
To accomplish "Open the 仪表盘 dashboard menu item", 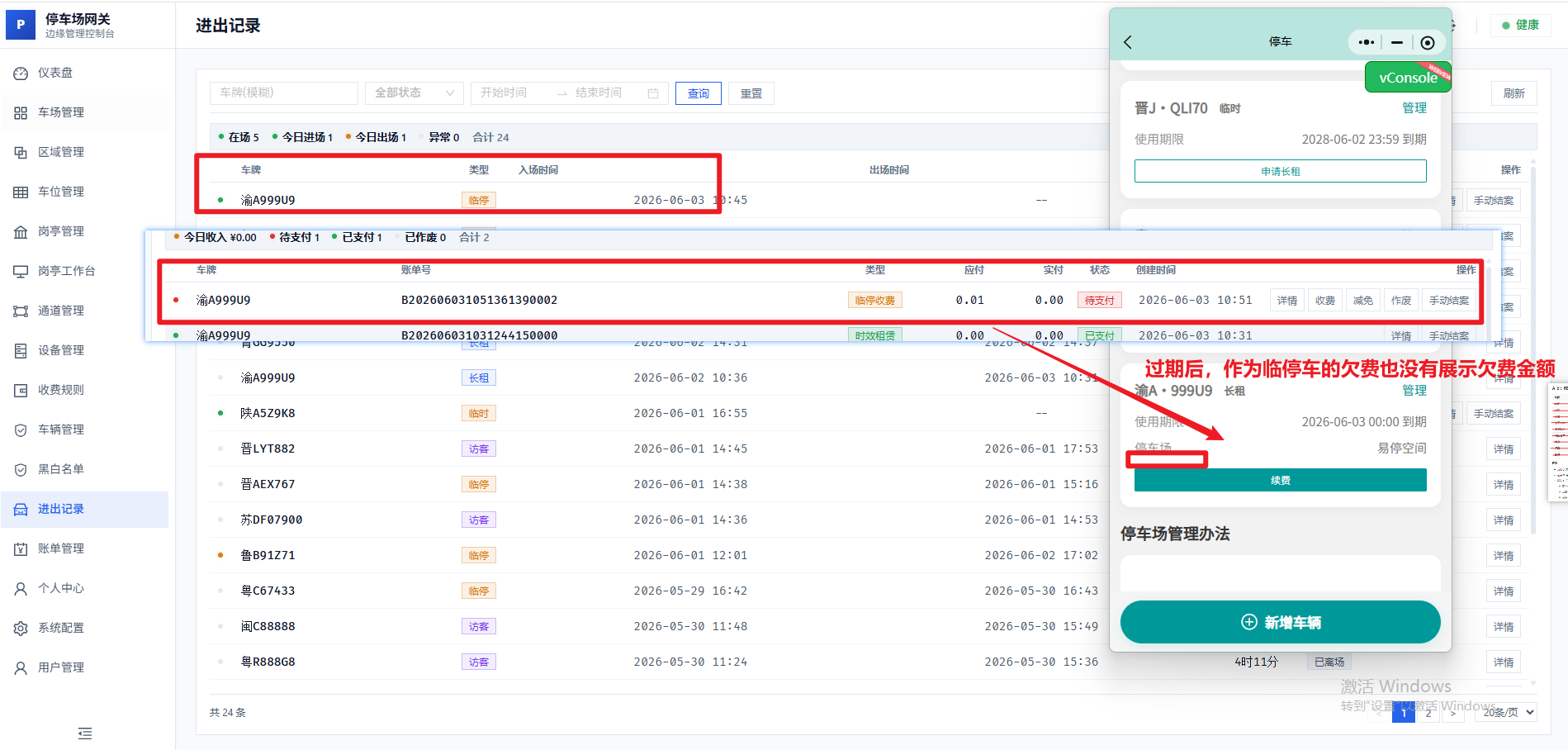I will pos(55,73).
